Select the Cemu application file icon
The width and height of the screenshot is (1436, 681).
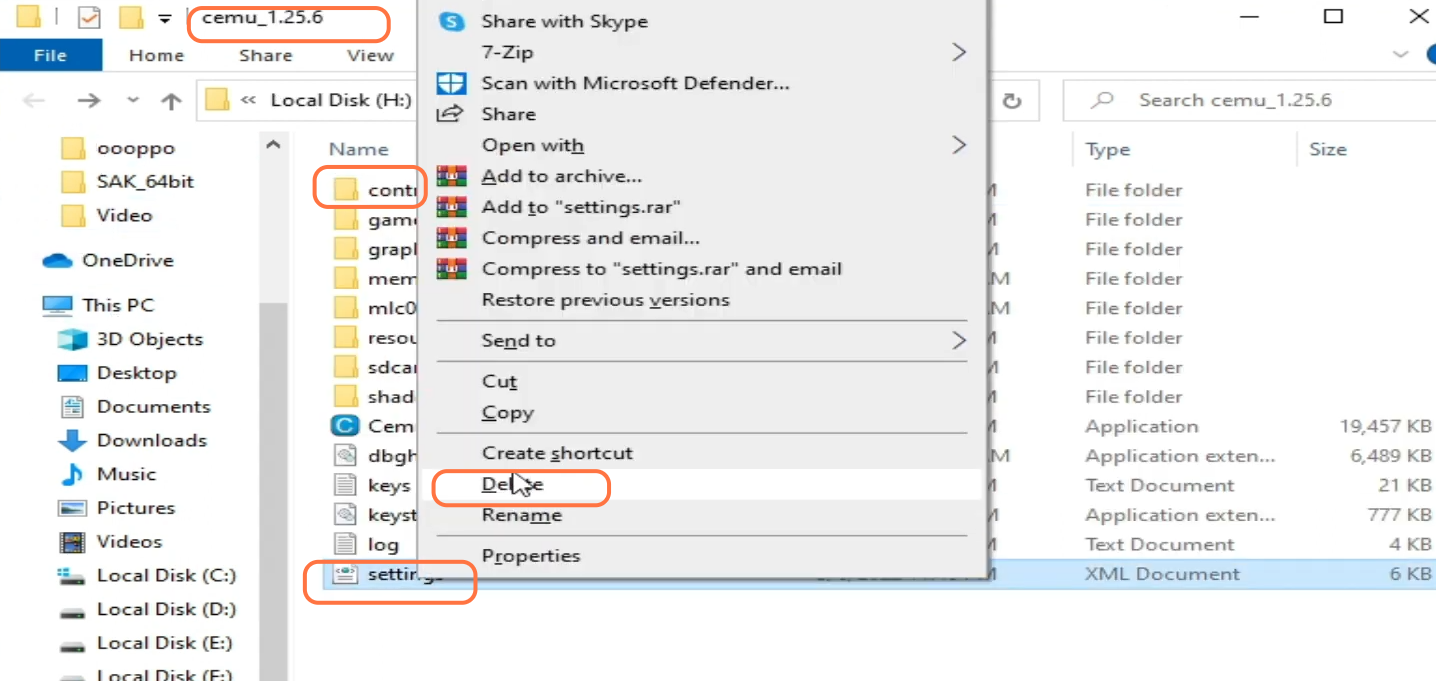click(345, 426)
